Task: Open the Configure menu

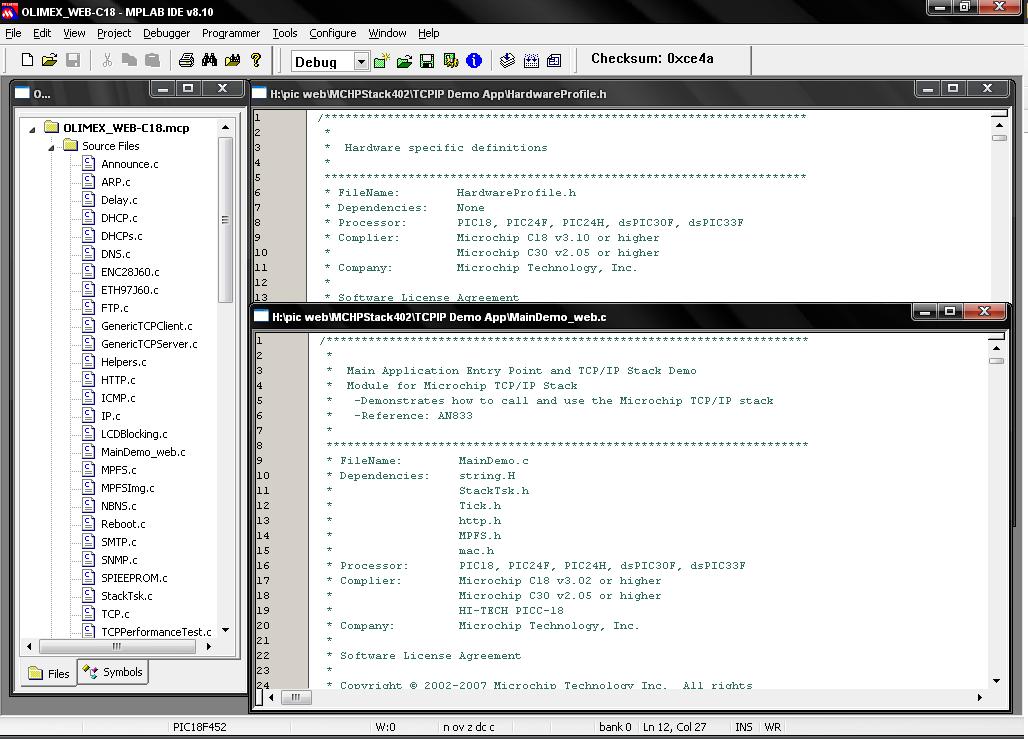Action: point(332,33)
